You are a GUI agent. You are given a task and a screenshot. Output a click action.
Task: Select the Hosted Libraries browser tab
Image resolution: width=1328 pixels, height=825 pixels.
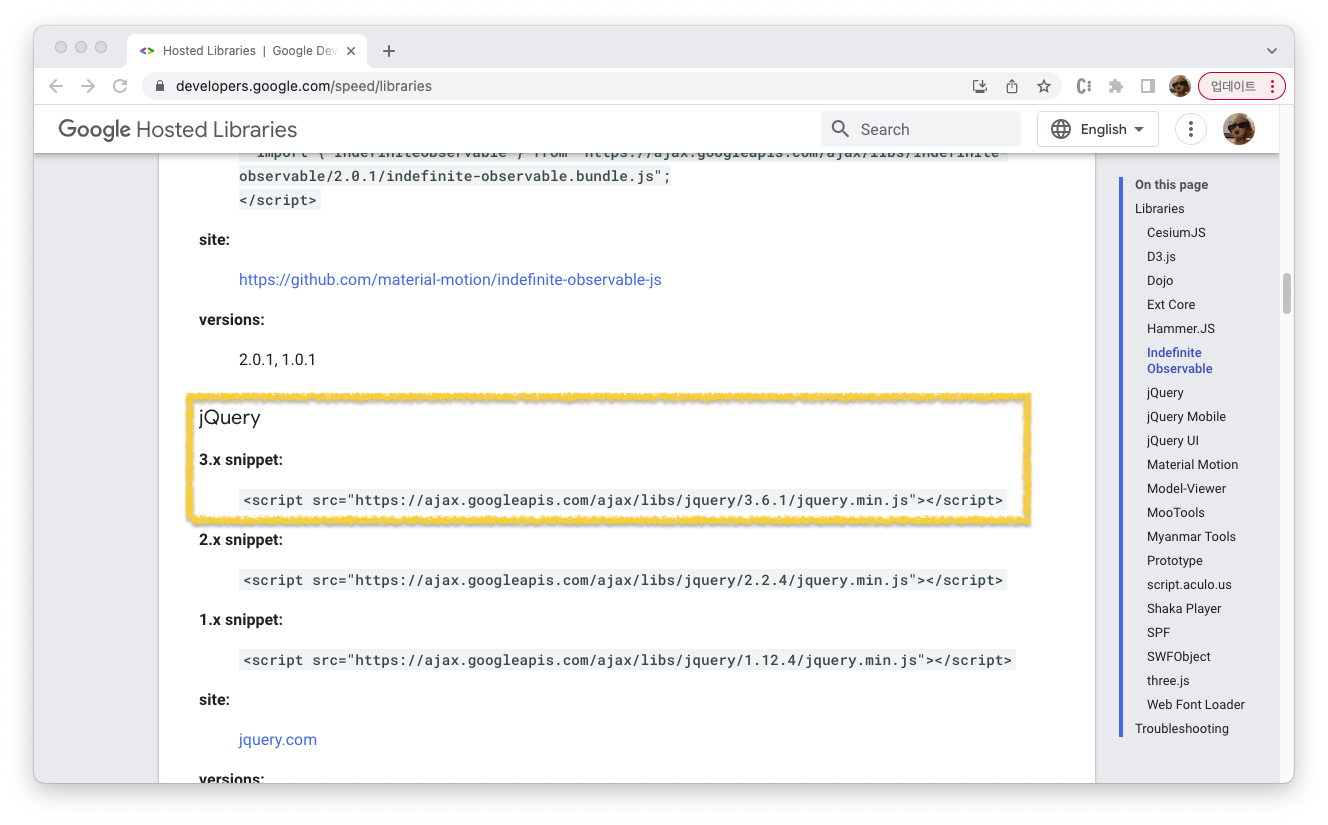click(249, 51)
